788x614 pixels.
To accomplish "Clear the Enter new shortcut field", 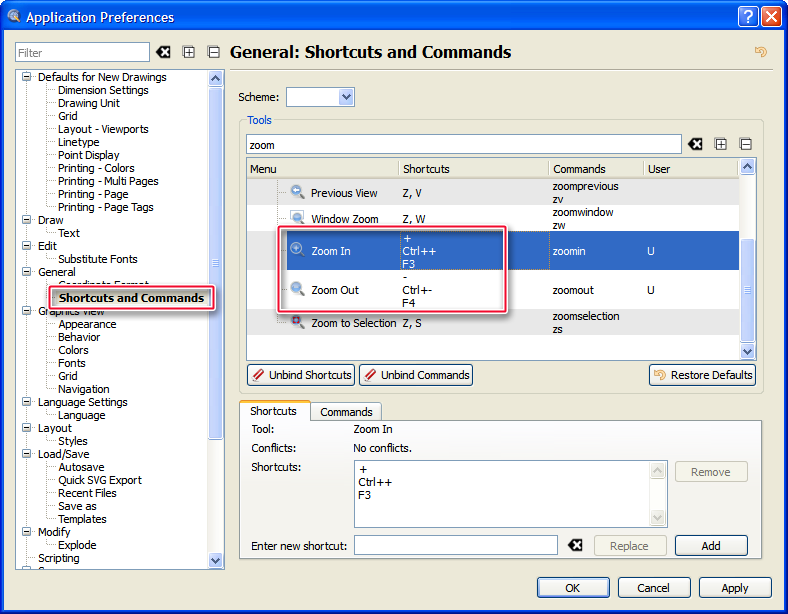I will (575, 545).
